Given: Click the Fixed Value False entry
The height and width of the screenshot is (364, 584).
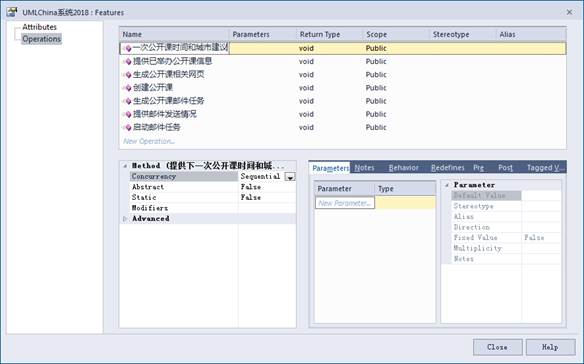Looking at the screenshot, I should (534, 237).
